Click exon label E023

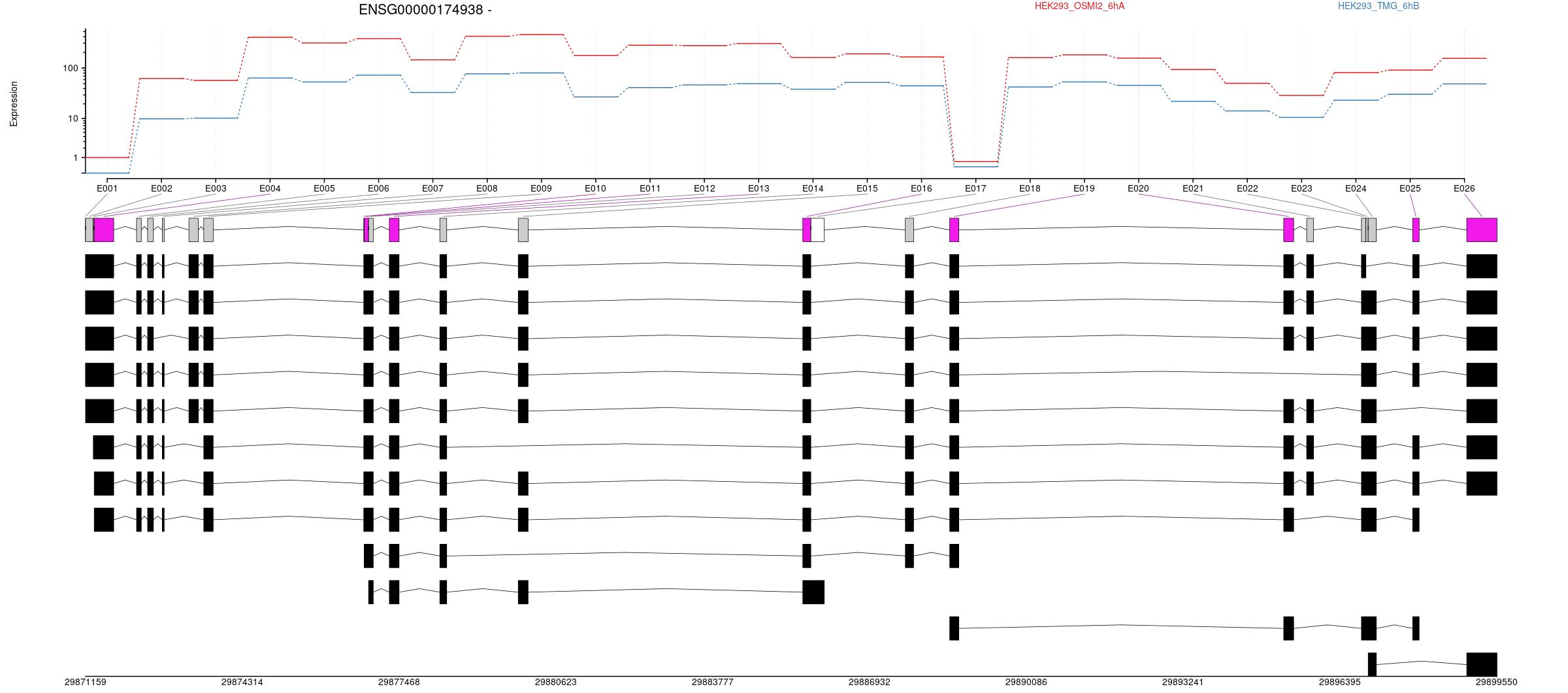pos(1301,188)
